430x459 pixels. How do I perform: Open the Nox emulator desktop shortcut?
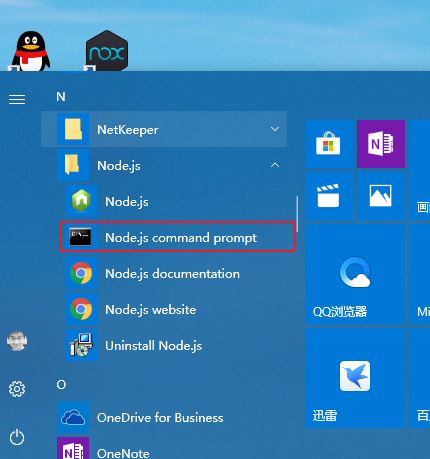click(107, 51)
